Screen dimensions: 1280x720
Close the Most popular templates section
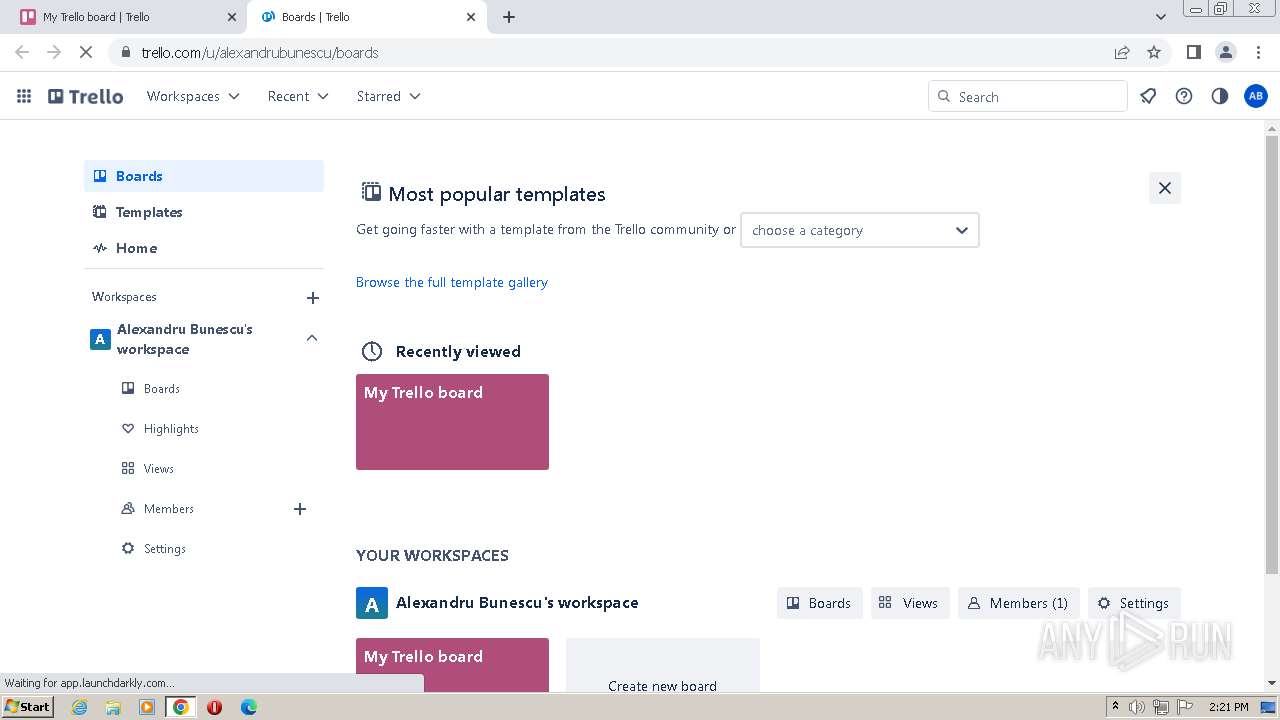pyautogui.click(x=1165, y=188)
